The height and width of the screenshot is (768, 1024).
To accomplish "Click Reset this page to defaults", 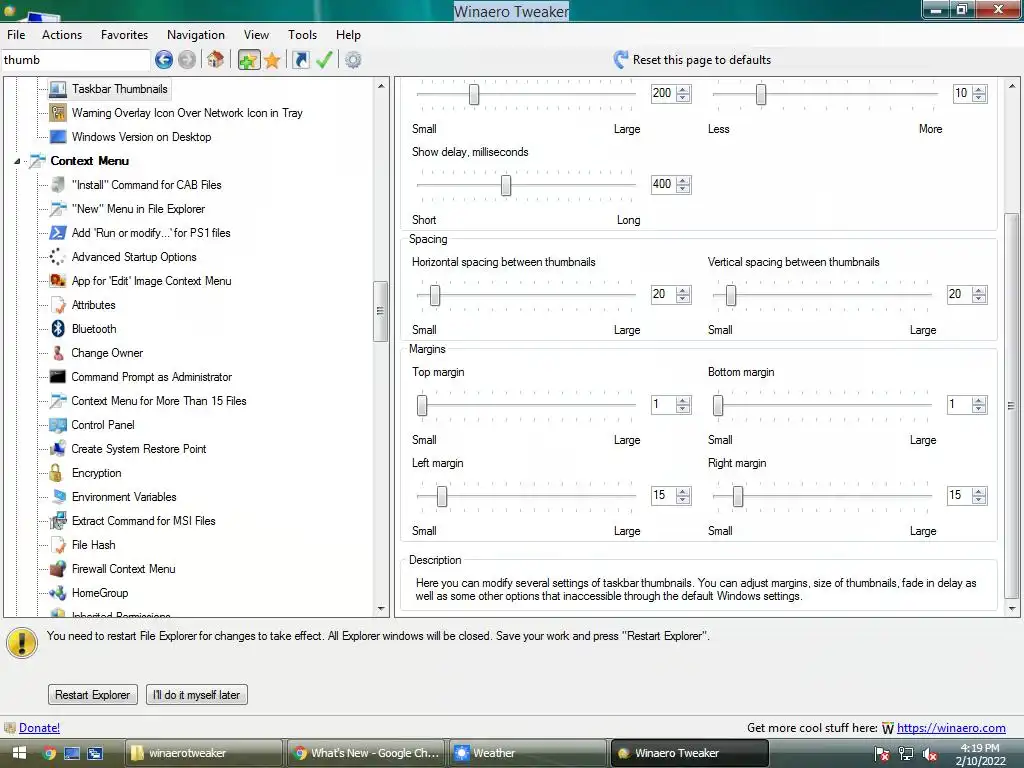I will point(701,59).
